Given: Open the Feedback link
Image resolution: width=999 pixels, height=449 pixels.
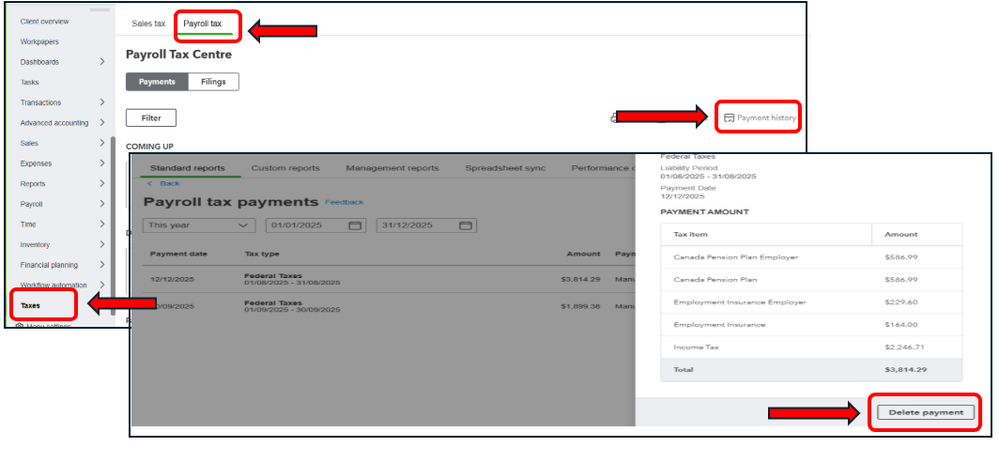Looking at the screenshot, I should [x=344, y=202].
